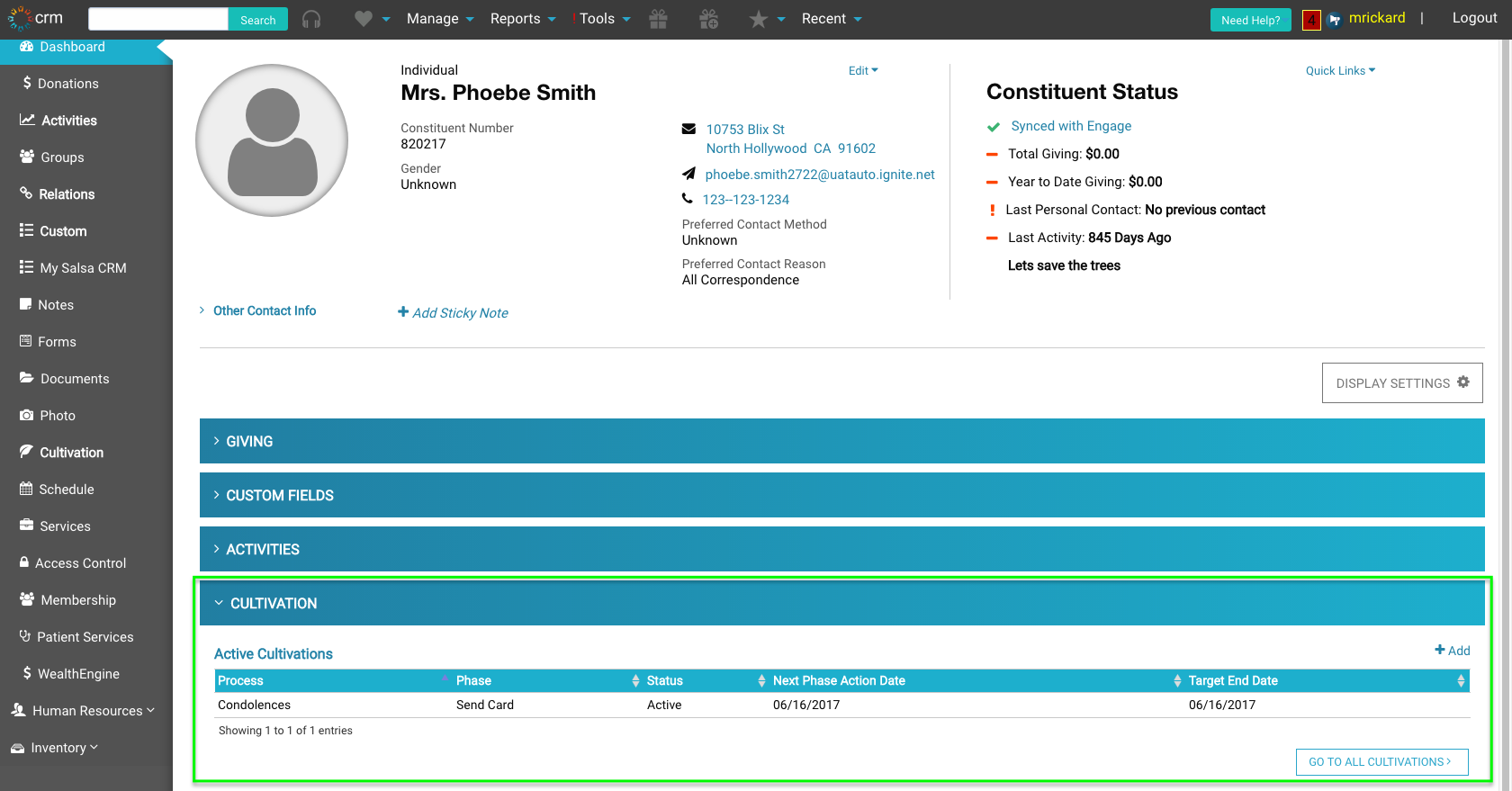Click the gift with plus icon
This screenshot has height=791, width=1512.
coord(709,19)
